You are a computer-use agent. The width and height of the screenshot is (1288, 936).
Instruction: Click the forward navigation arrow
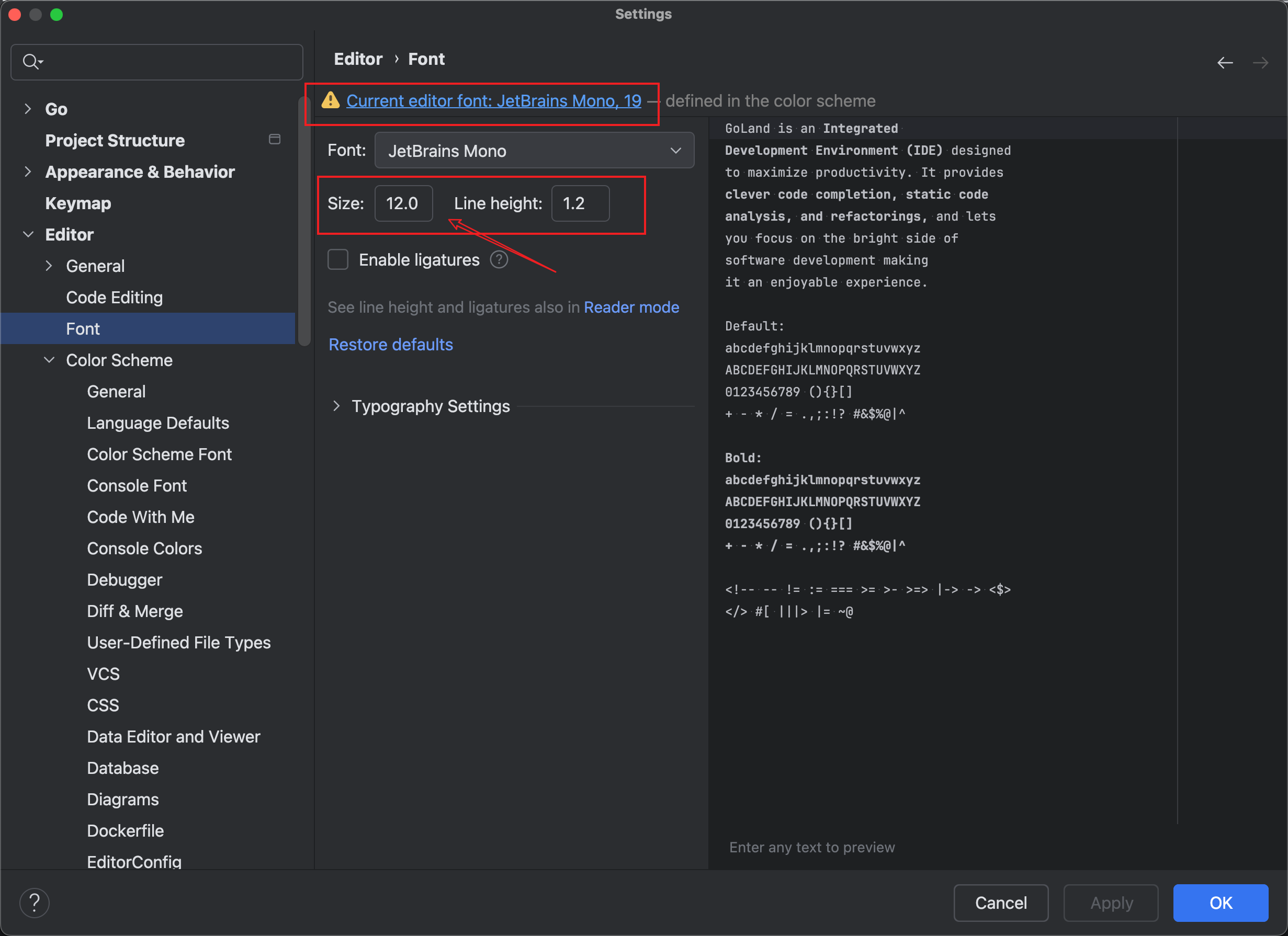(1260, 62)
